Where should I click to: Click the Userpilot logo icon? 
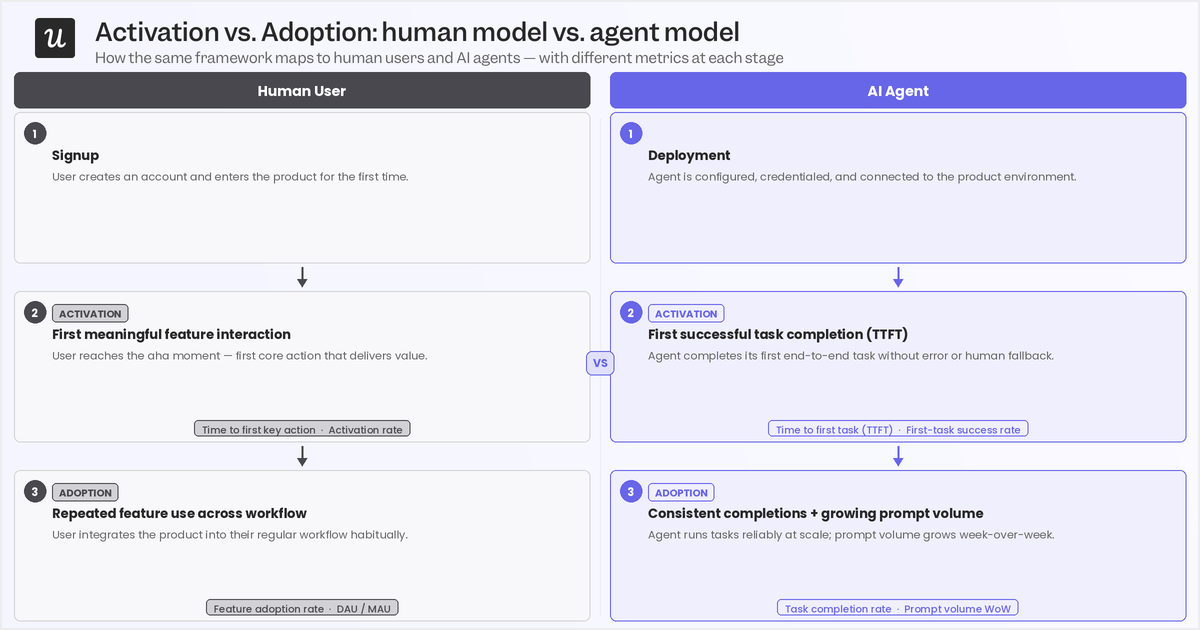tap(55, 38)
